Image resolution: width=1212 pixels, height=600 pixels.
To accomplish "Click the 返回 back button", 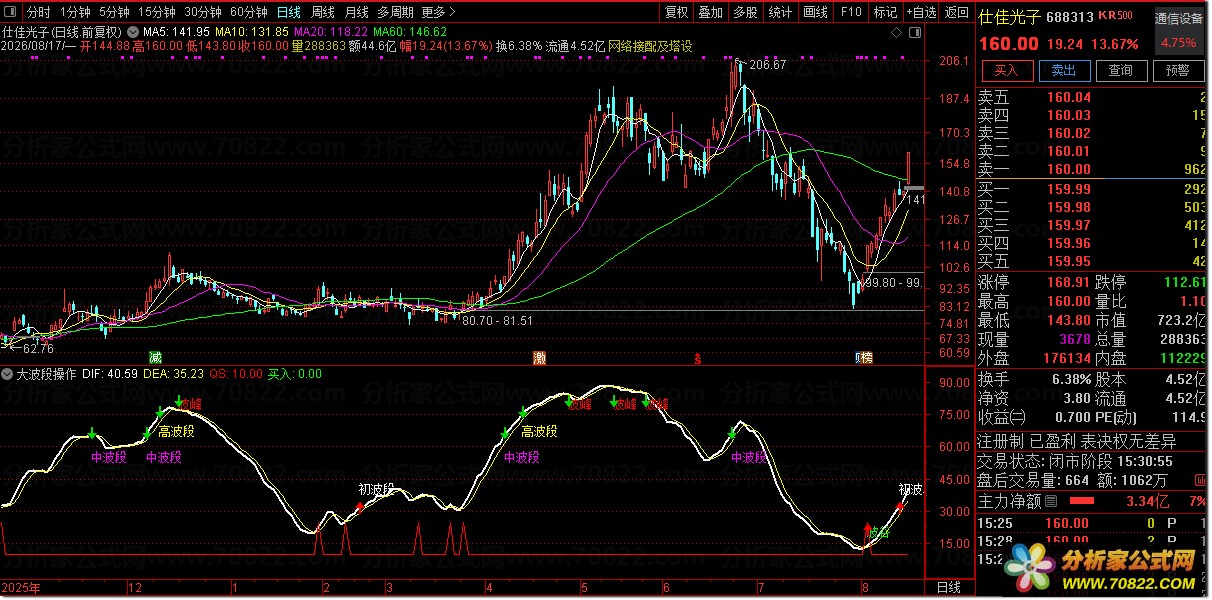I will [x=957, y=13].
